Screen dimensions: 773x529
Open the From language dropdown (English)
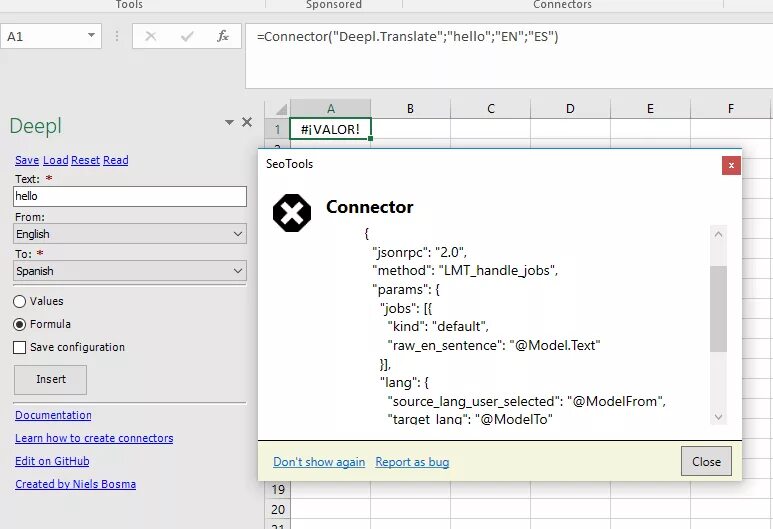coord(130,234)
